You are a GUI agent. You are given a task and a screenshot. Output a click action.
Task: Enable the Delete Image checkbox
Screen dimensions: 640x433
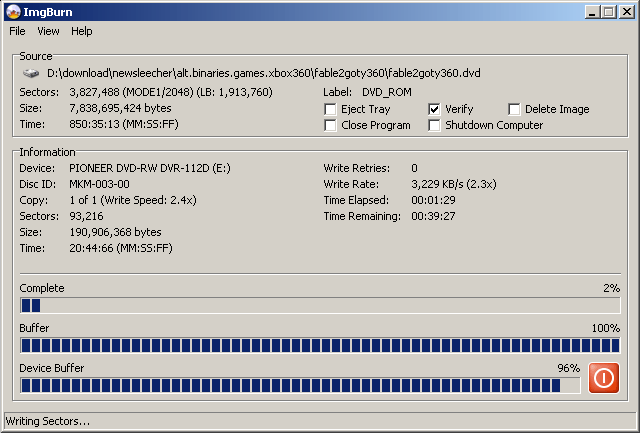514,109
